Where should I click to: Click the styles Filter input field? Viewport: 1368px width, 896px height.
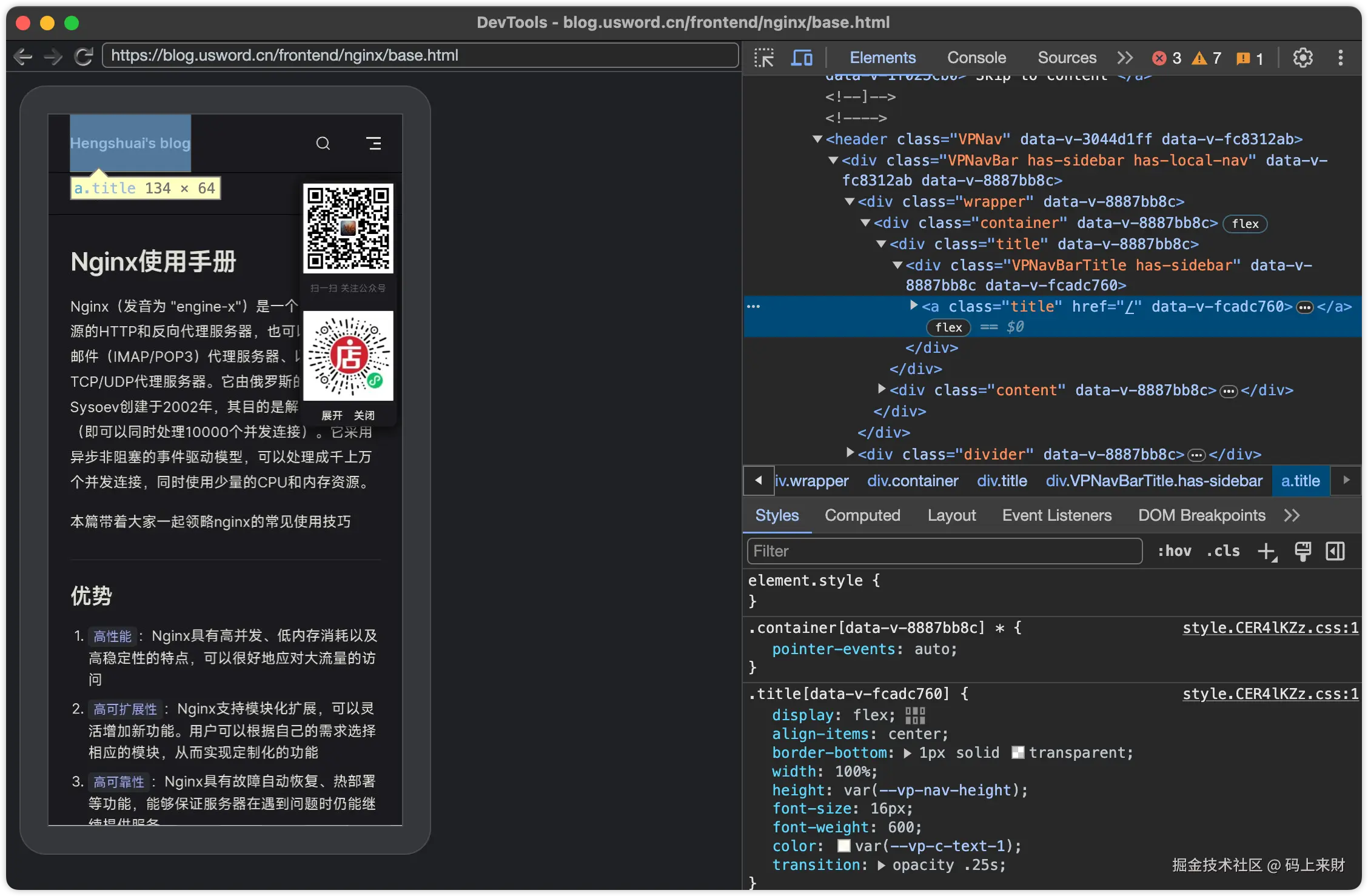(x=944, y=551)
